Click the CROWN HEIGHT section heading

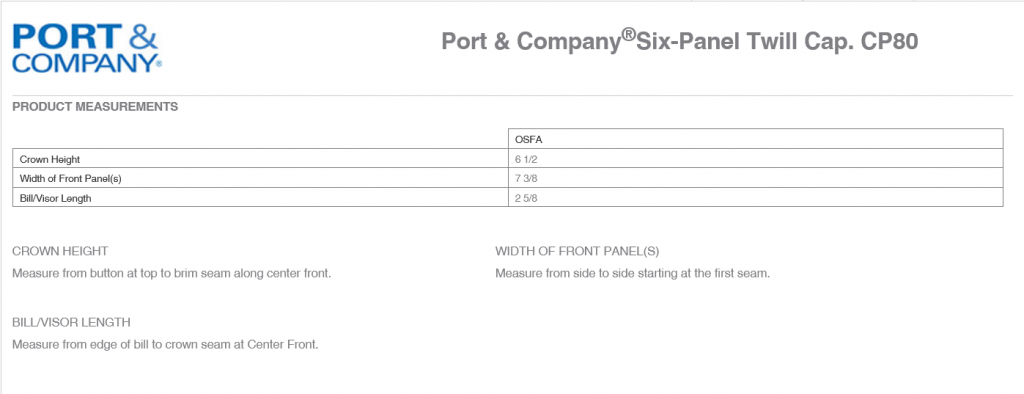pyautogui.click(x=60, y=251)
